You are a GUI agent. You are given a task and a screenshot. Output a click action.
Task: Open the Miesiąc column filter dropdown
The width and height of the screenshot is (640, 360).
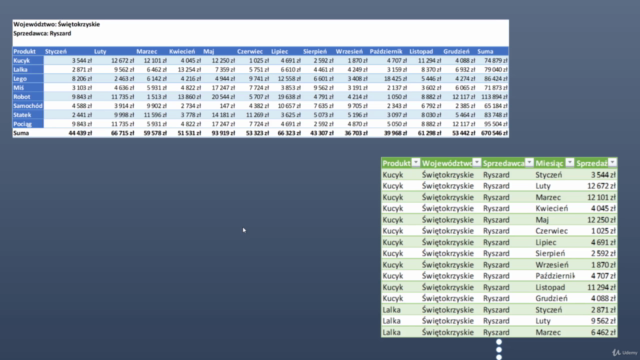click(x=569, y=162)
